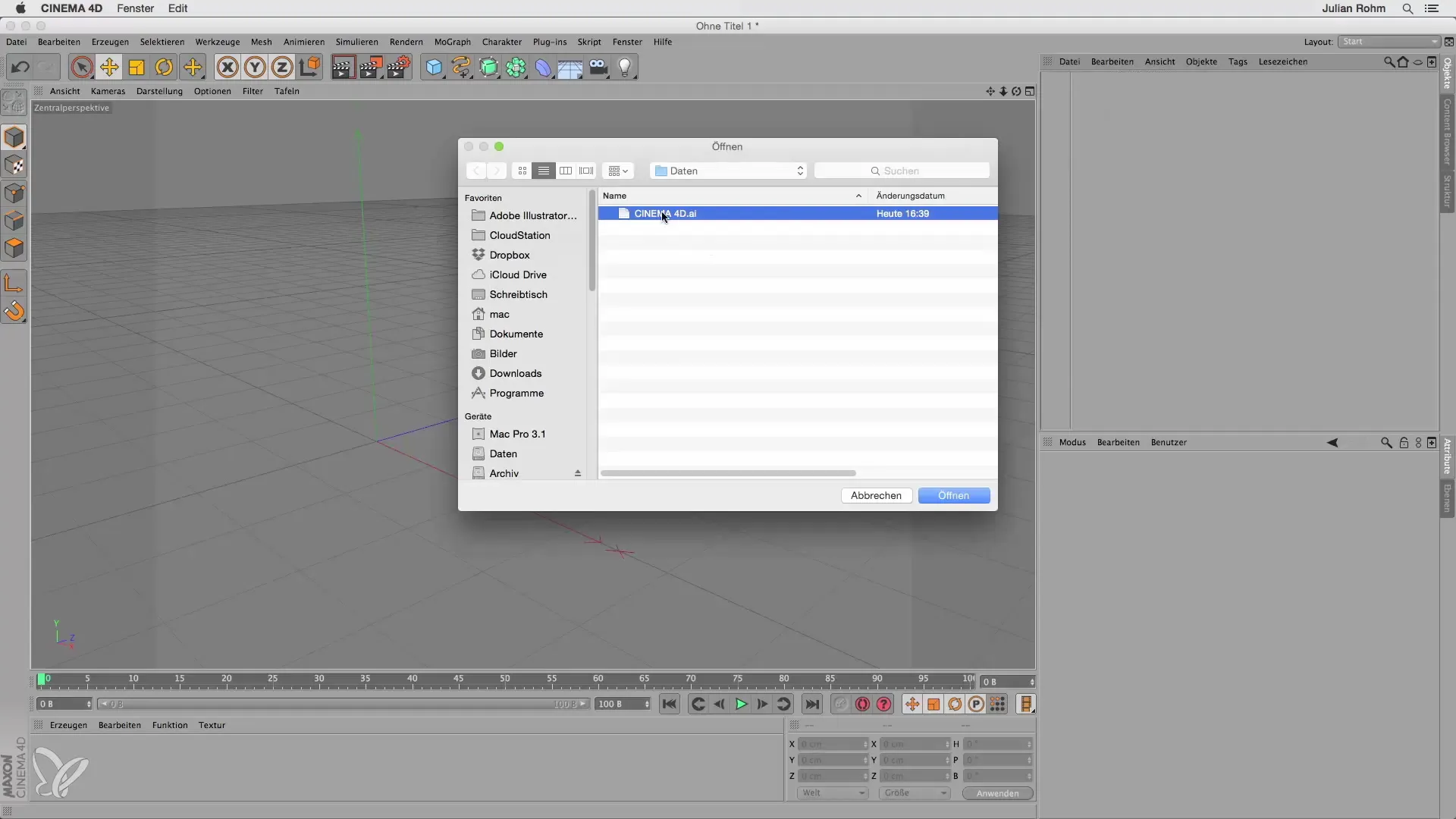
Task: Click the dialog horizontal scrollbar
Action: (x=728, y=473)
